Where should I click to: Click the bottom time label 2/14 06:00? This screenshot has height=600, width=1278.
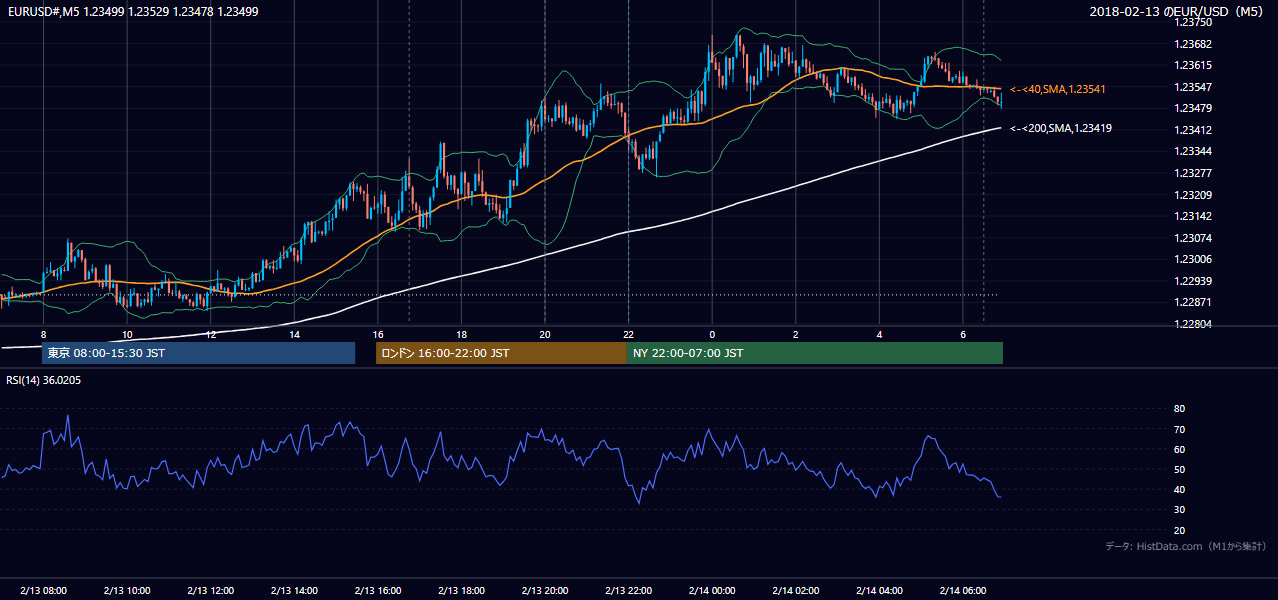tap(963, 591)
